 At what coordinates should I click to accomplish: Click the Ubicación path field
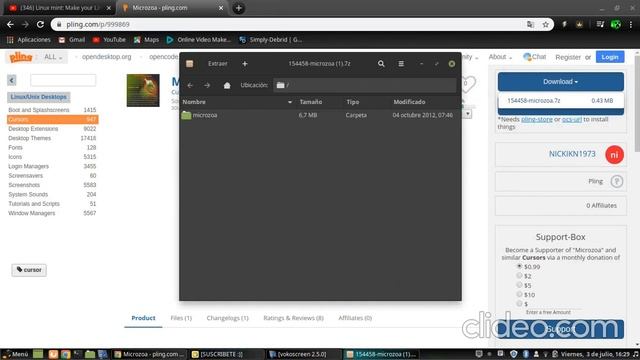point(364,85)
